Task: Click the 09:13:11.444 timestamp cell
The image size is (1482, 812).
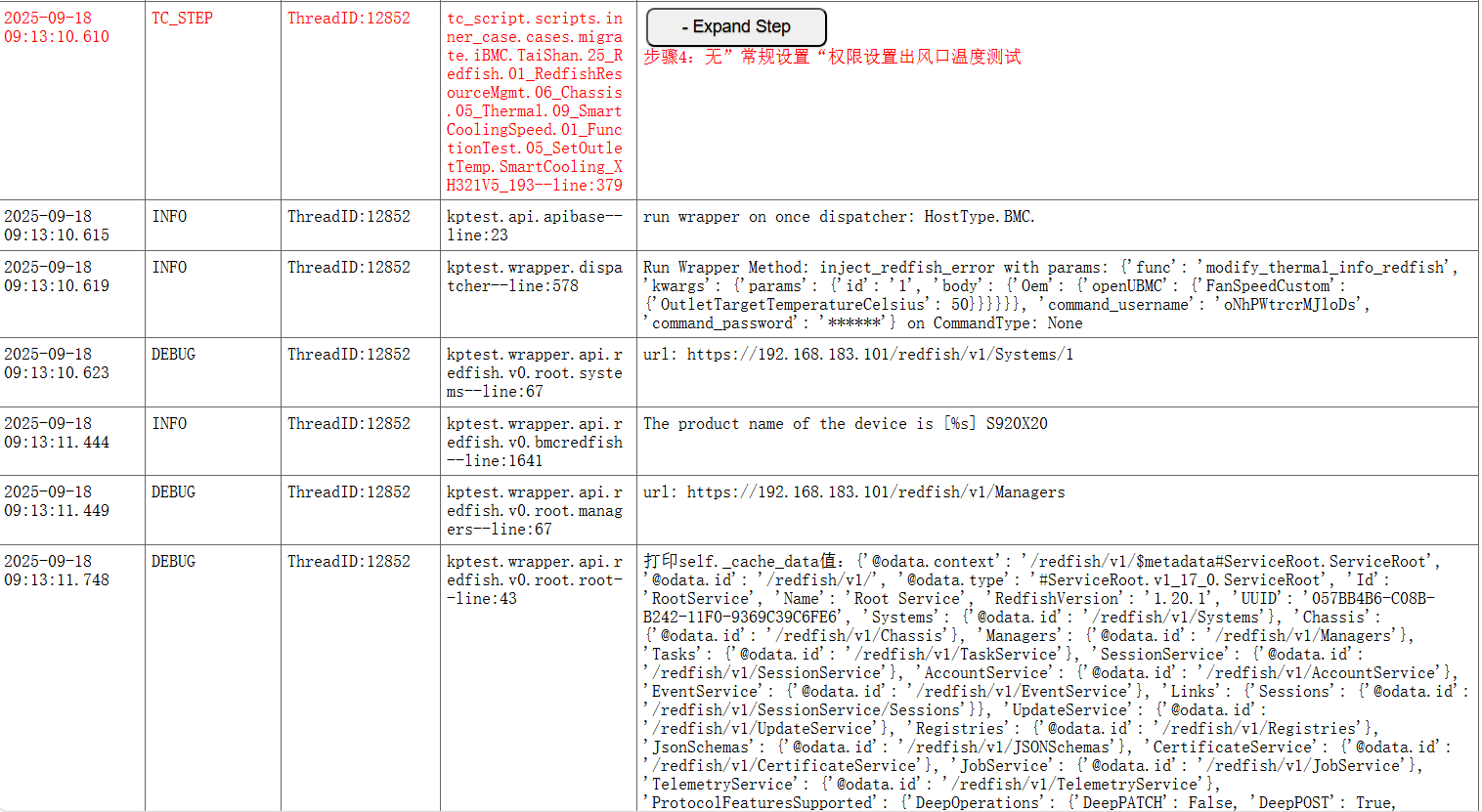Action: [57, 433]
